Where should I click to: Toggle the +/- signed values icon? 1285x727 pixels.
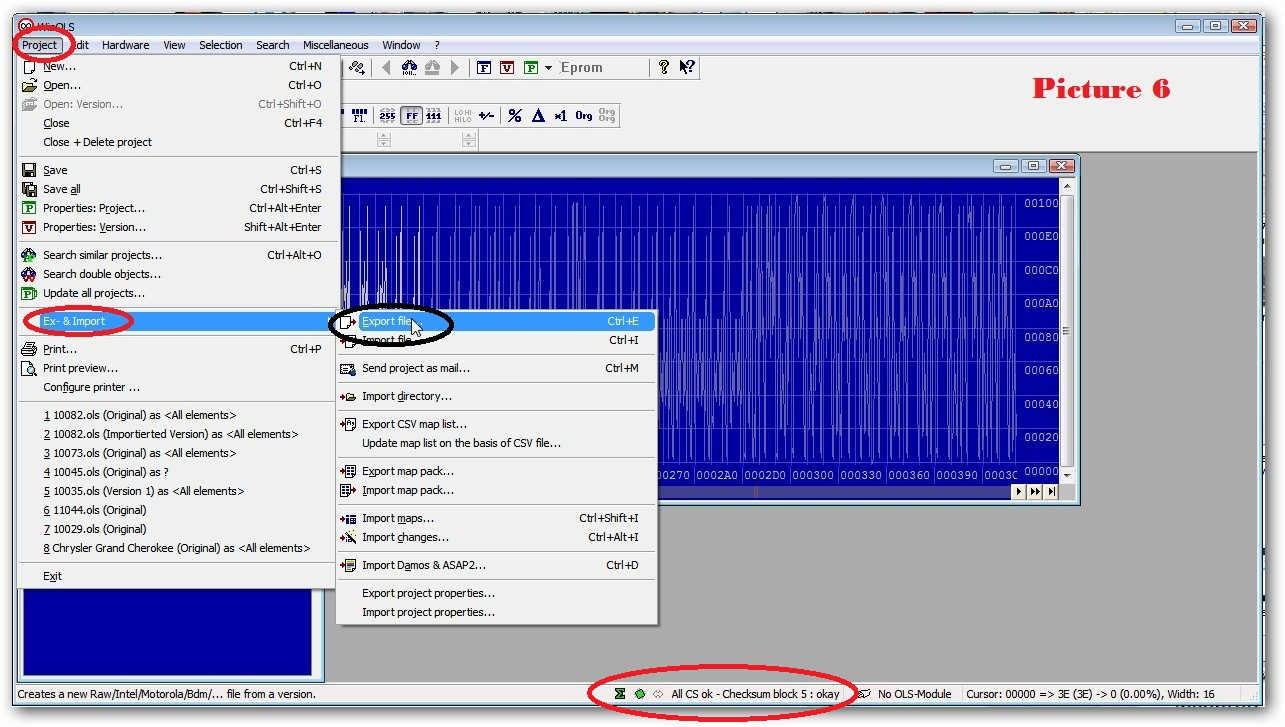click(x=486, y=116)
